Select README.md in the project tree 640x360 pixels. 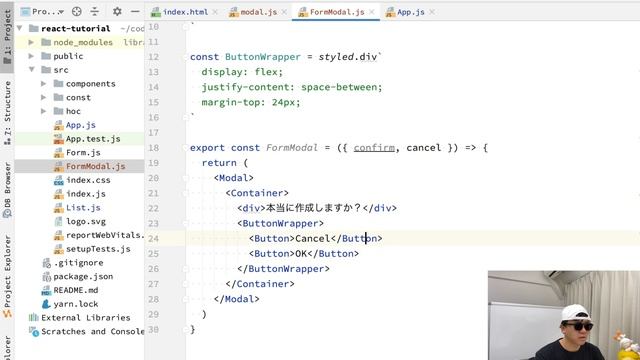pyautogui.click(x=76, y=290)
